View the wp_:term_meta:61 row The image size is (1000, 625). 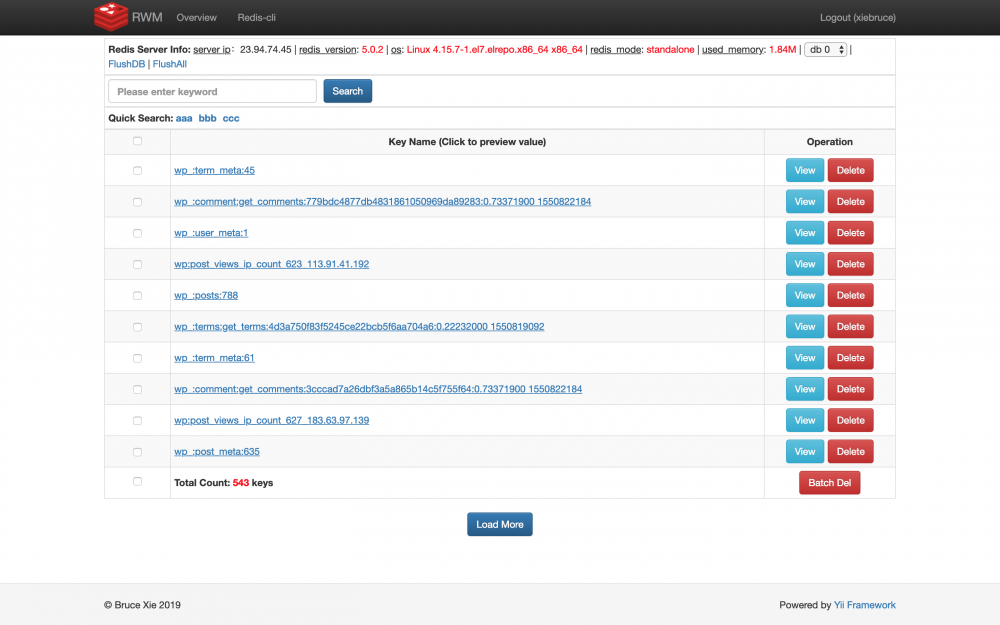(x=805, y=358)
